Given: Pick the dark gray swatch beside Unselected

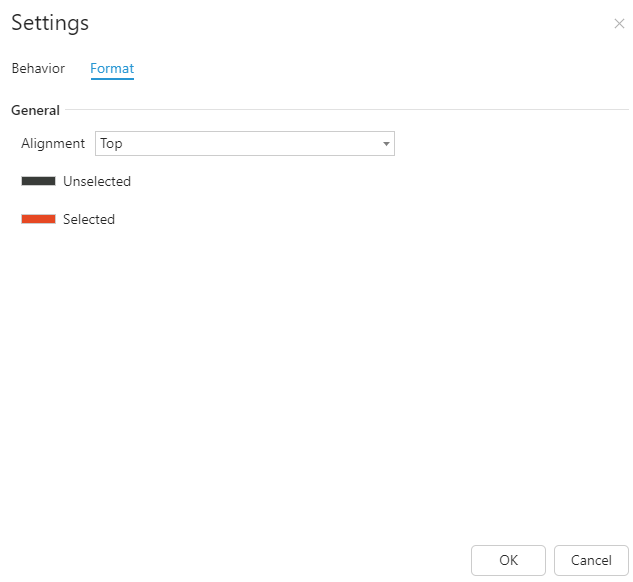Looking at the screenshot, I should [38, 181].
